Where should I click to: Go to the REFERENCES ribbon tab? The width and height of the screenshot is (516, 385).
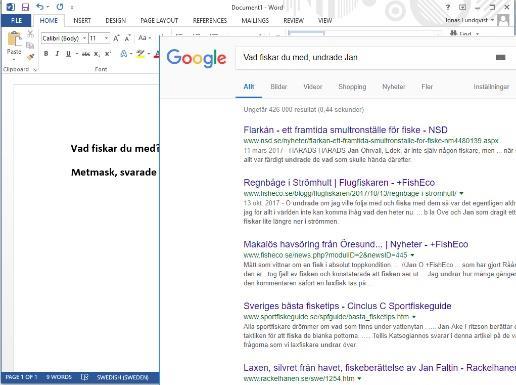coord(210,21)
